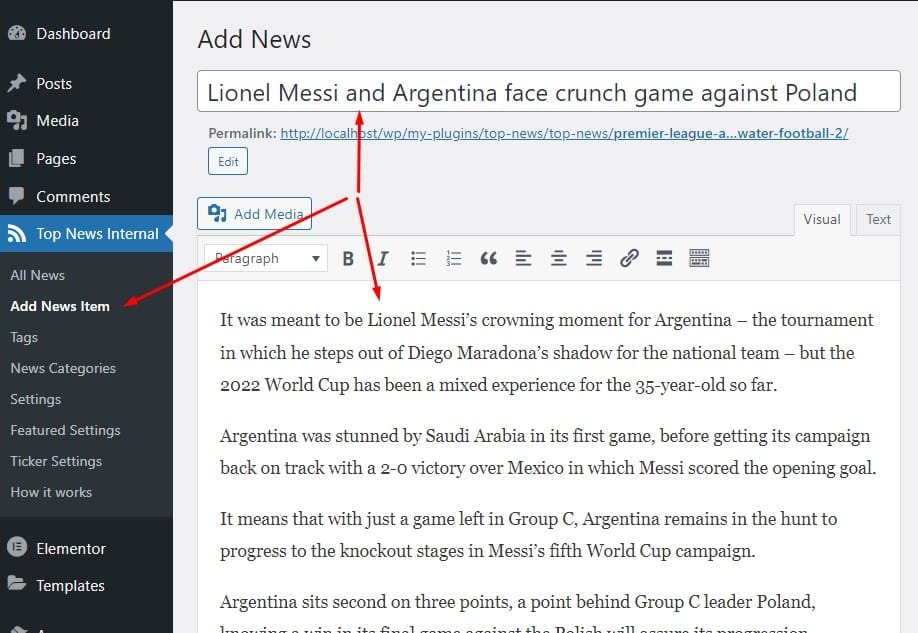Open News Categories in sidebar
This screenshot has height=633, width=918.
click(x=63, y=368)
